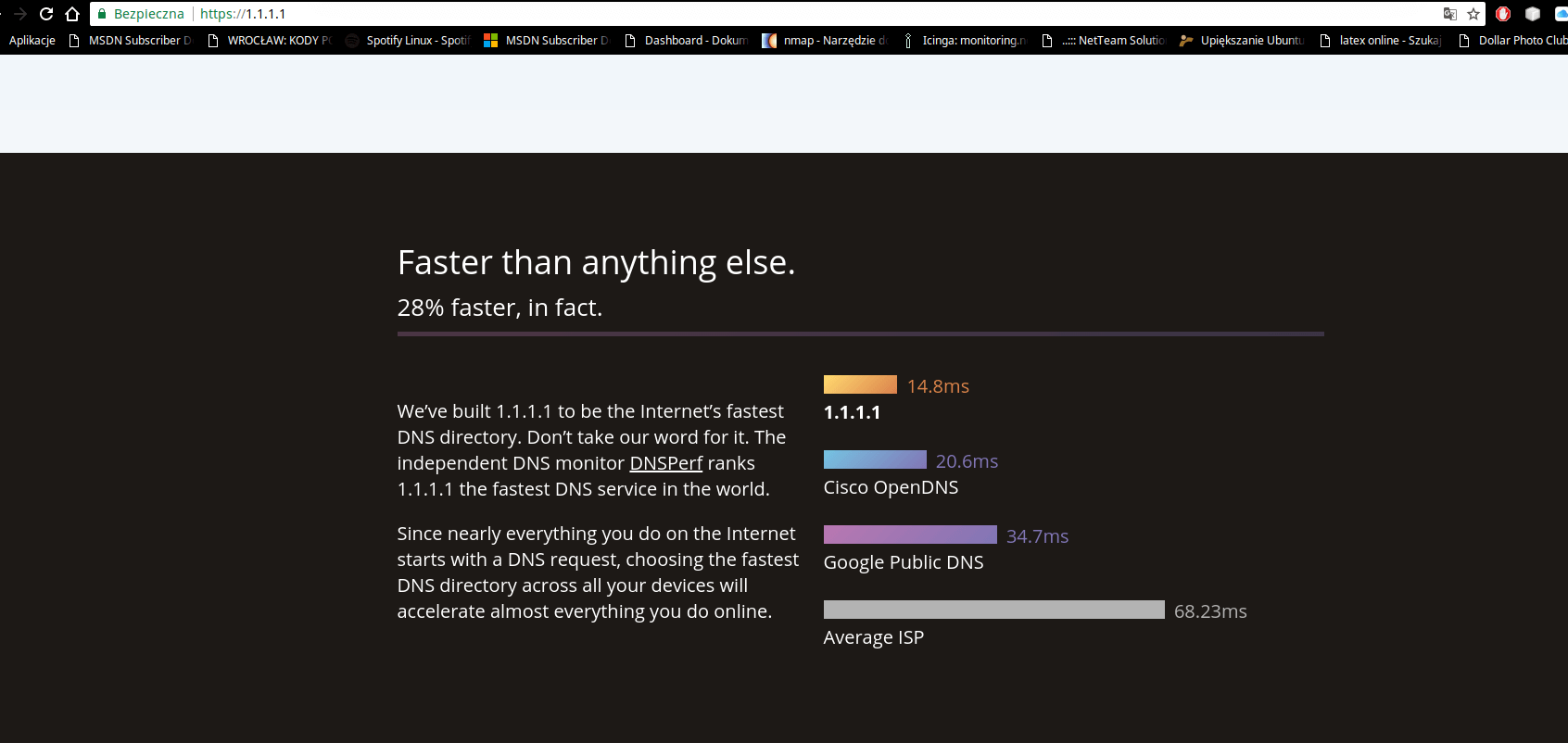The height and width of the screenshot is (755, 1568).
Task: Click the Google Public DNS label
Action: (904, 562)
